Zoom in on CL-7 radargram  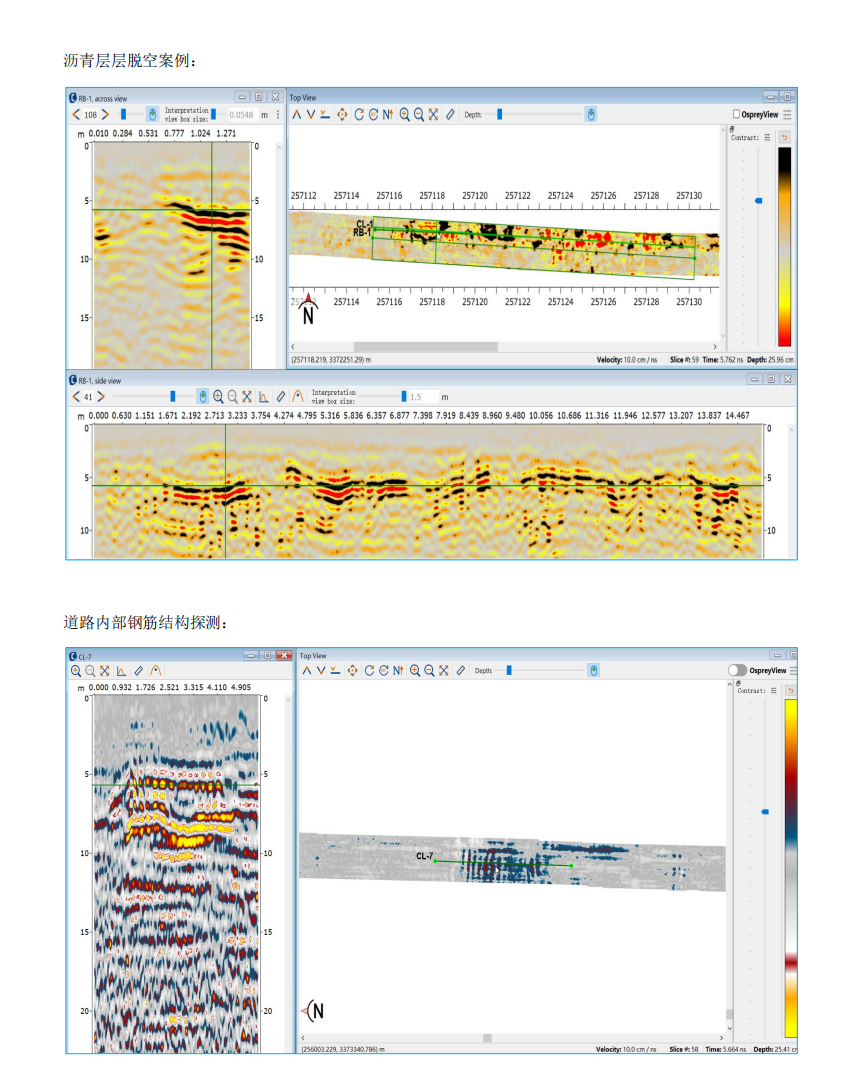(76, 671)
